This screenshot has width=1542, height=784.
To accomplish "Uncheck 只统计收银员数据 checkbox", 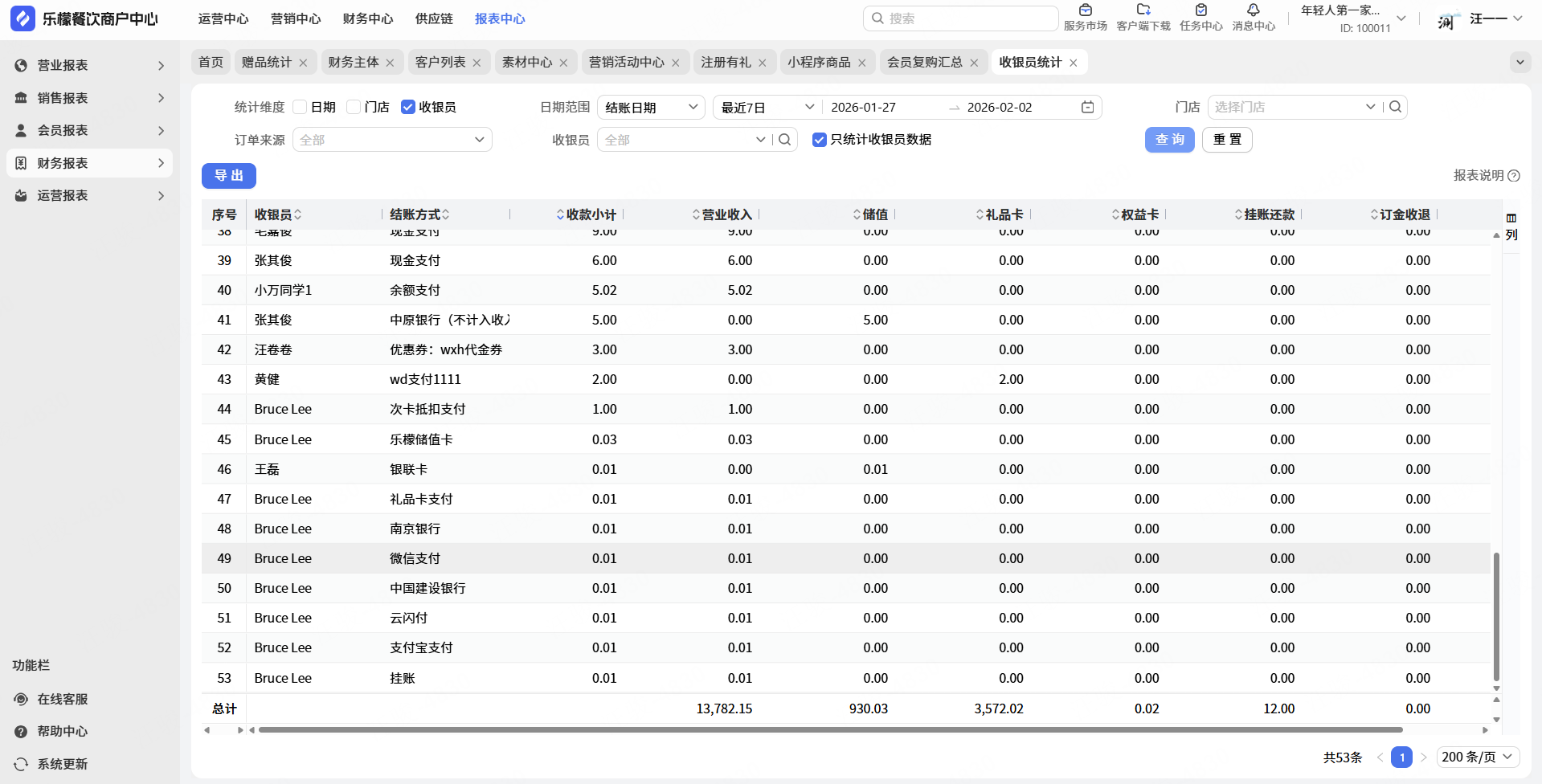I will tap(820, 140).
